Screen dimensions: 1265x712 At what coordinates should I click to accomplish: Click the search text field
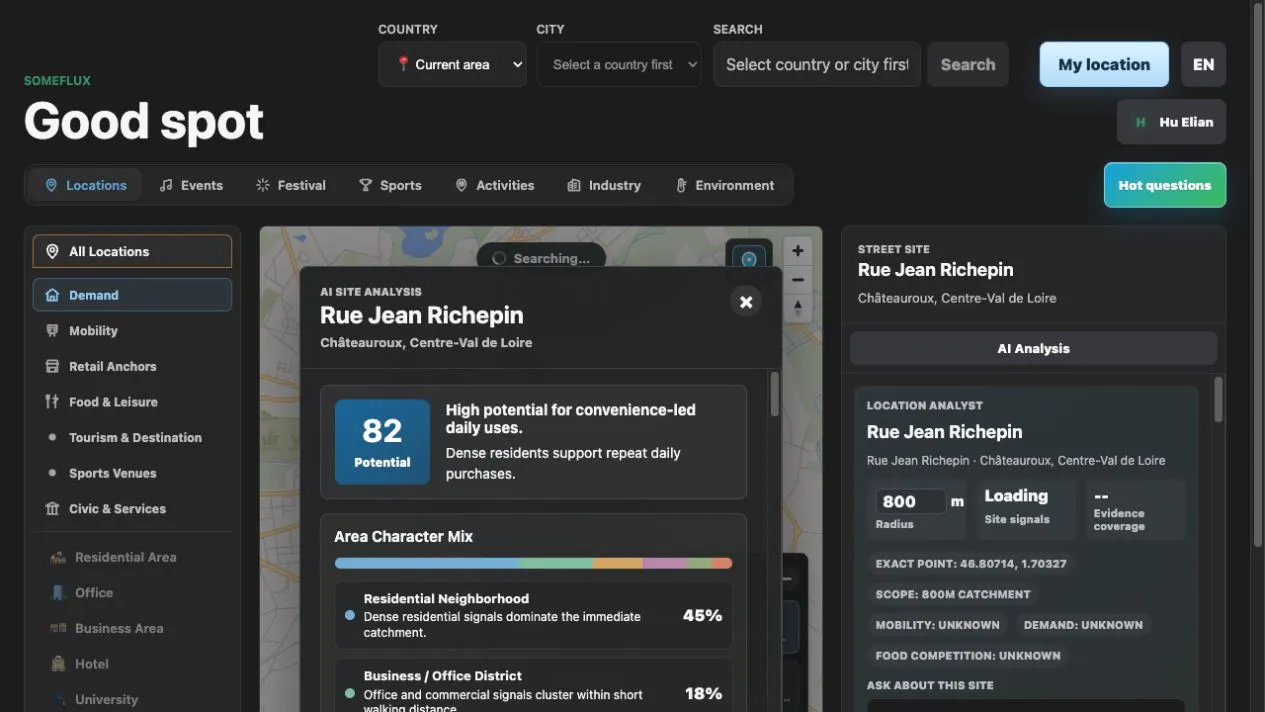click(817, 64)
